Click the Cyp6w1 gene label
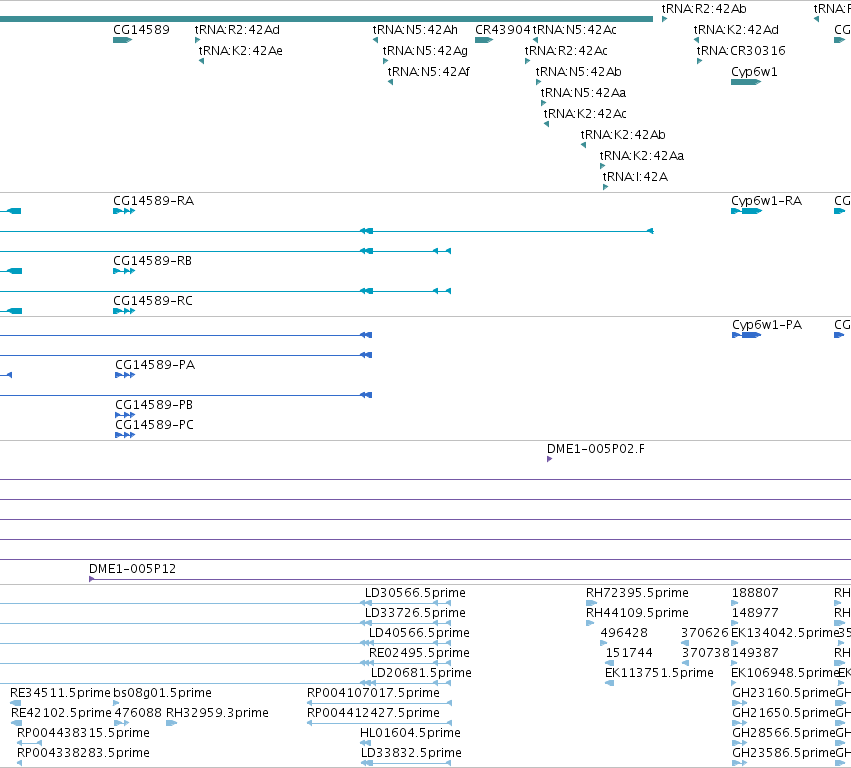Image resolution: width=851 pixels, height=768 pixels. tap(754, 72)
